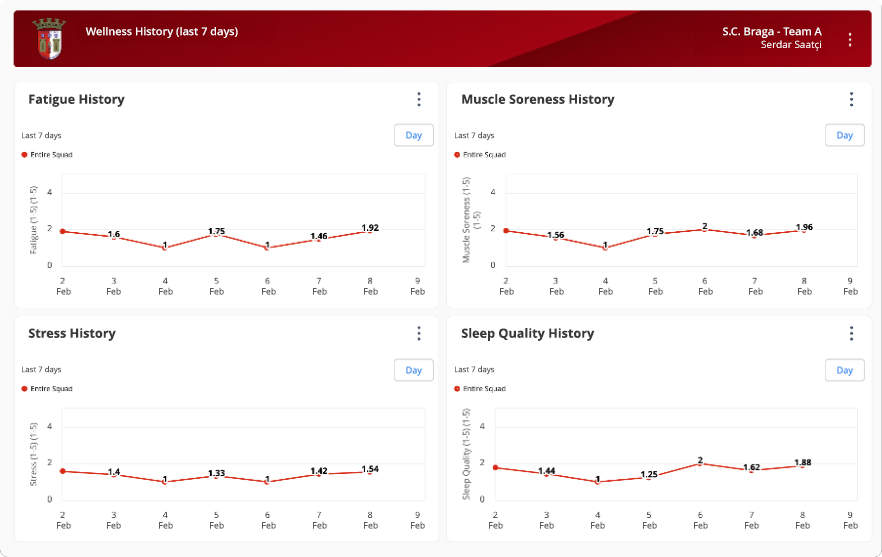Click the S.C. Braga - Team A label

click(772, 32)
